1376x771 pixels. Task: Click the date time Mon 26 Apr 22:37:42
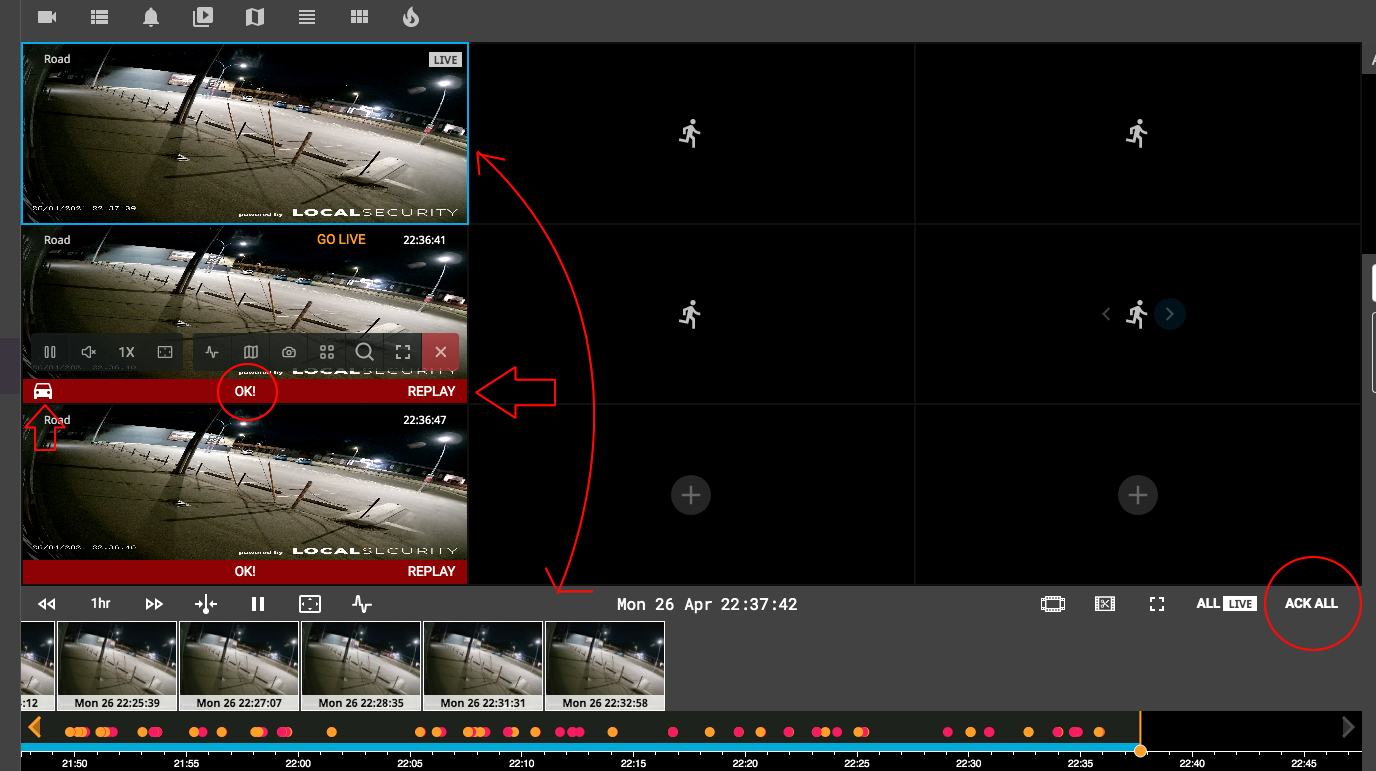coord(707,605)
